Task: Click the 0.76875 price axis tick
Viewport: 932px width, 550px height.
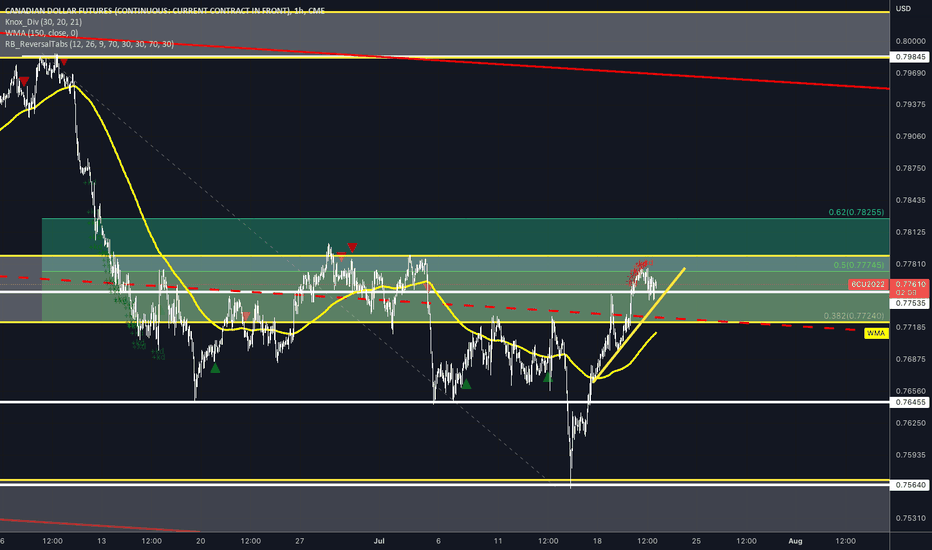Action: point(911,360)
